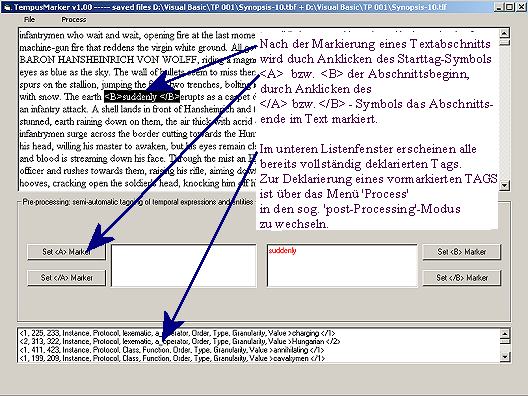This screenshot has width=528, height=396.
Task: Click the highlighted '<B>suddenly </B>' text
Action: [142, 97]
